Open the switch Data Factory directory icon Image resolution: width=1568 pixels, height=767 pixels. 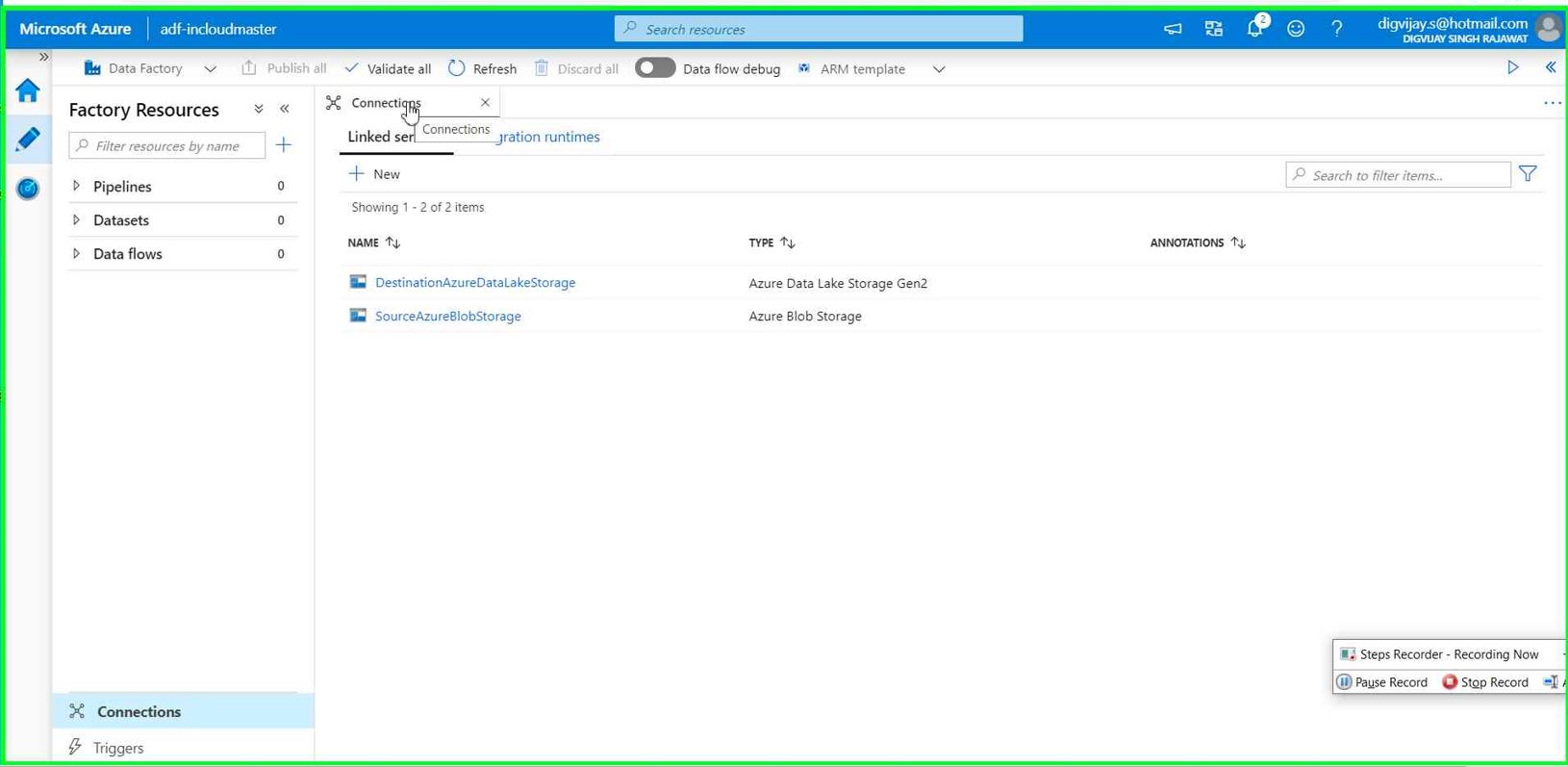click(1214, 29)
